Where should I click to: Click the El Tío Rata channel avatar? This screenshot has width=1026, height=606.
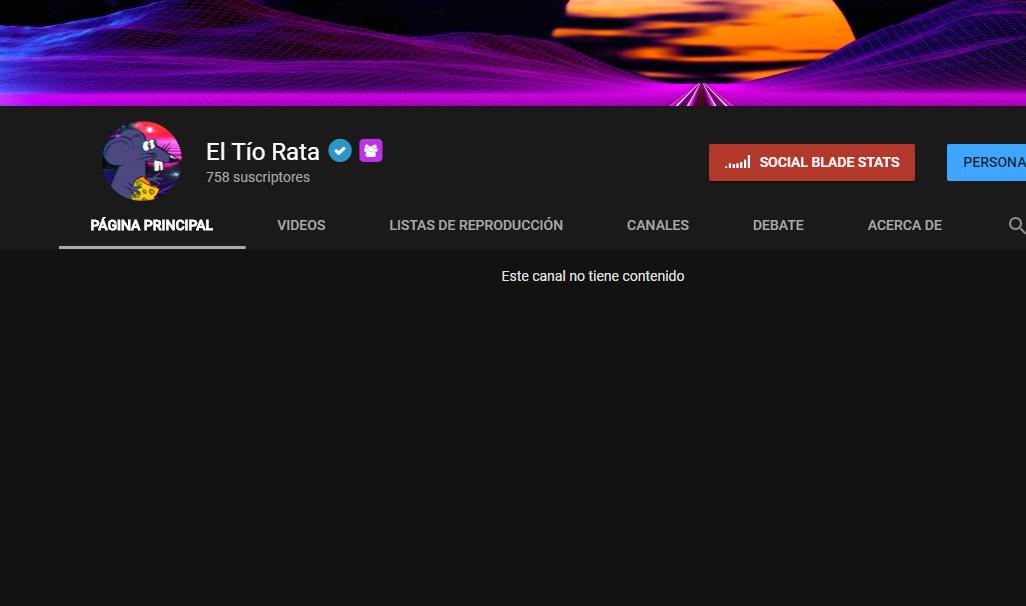click(142, 161)
